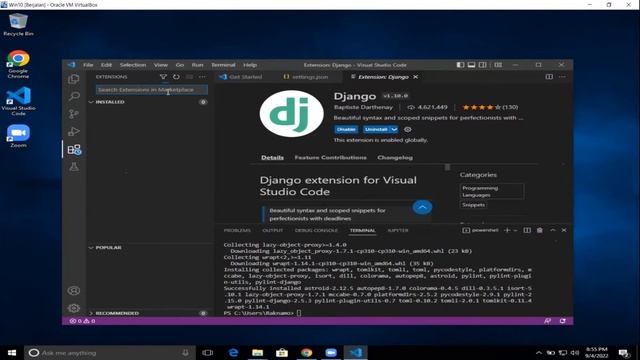Open notifications bell in status bar

pyautogui.click(x=562, y=321)
